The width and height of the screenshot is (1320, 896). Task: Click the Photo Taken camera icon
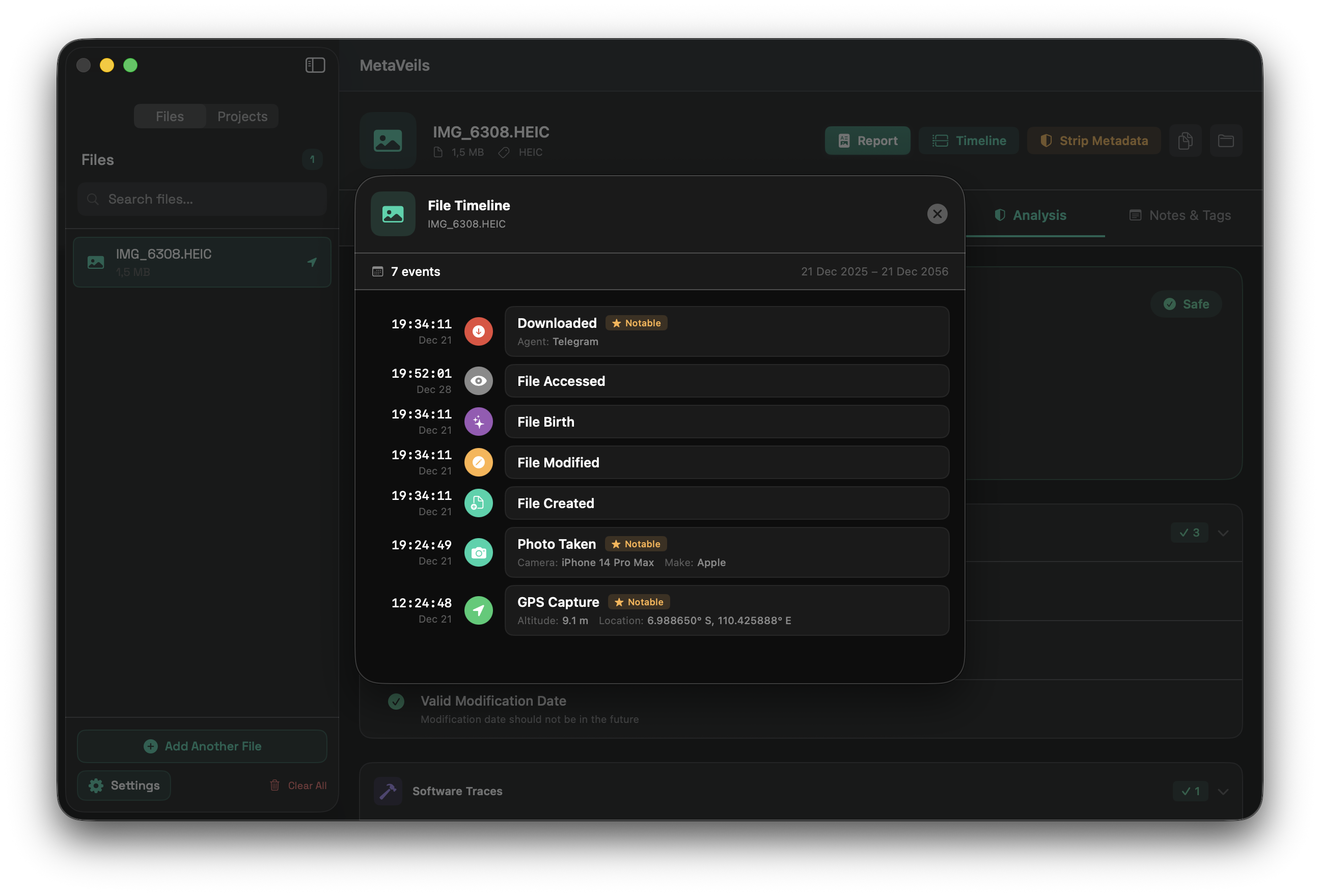point(478,552)
